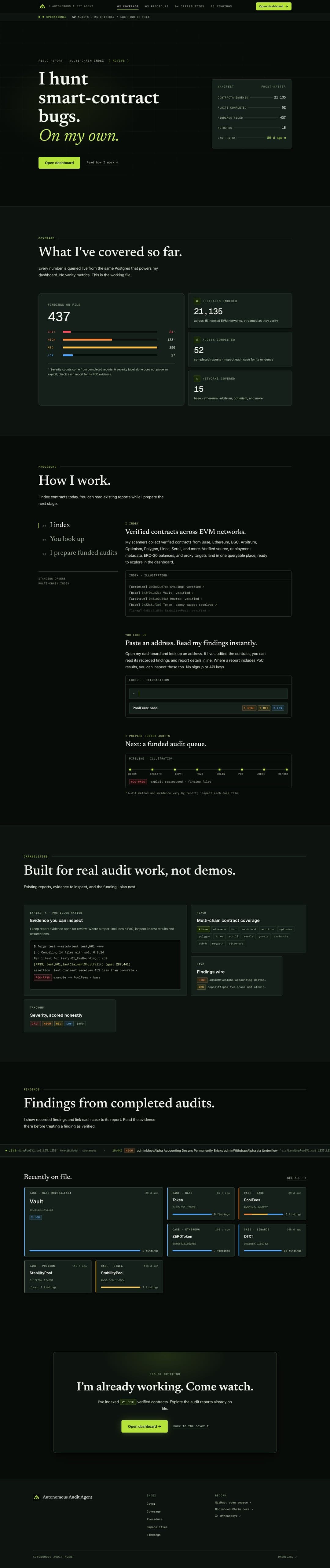Click the lookup address input field

pyautogui.click(x=208, y=693)
